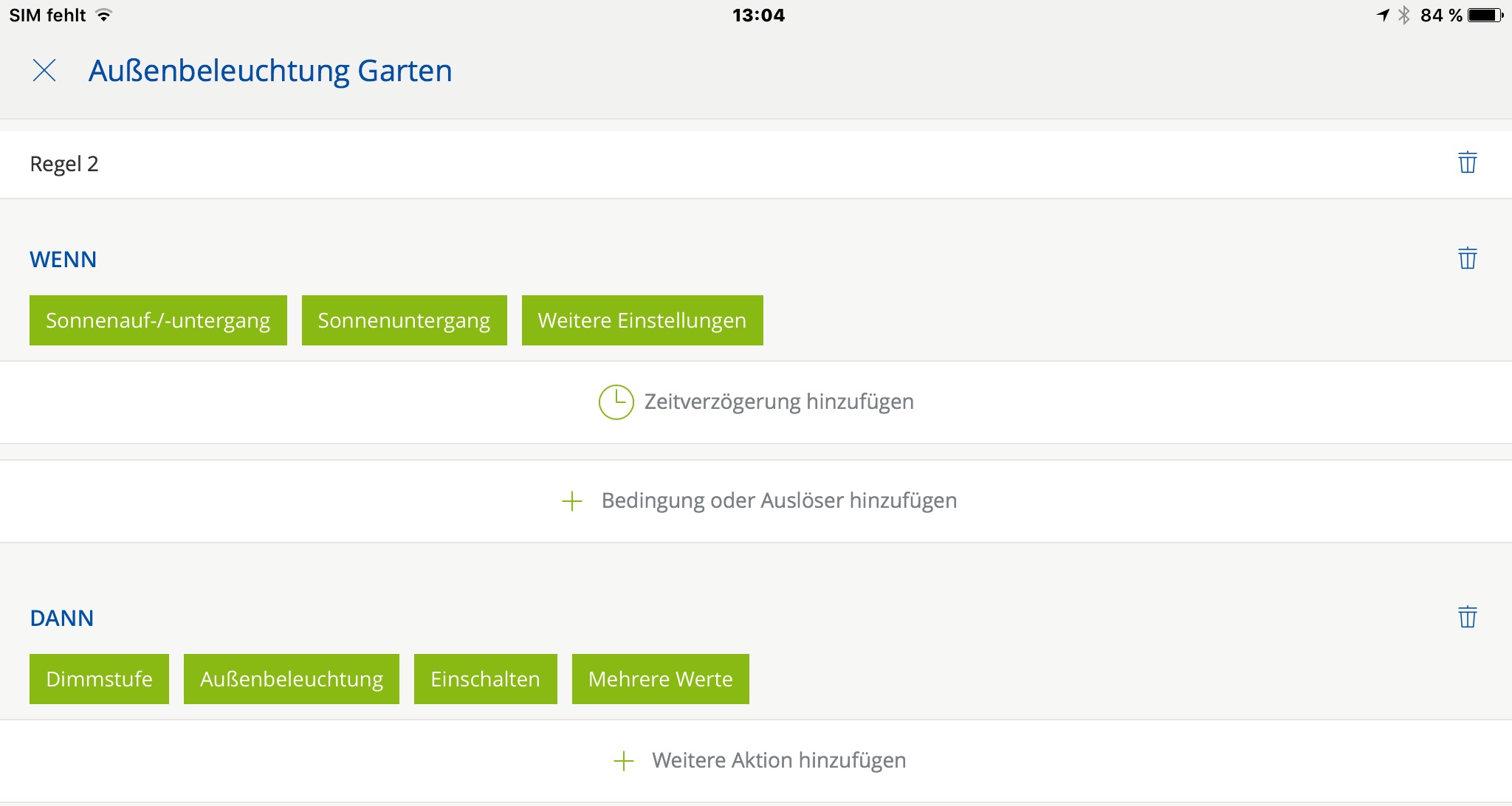Change the Einschalten action chip
The width and height of the screenshot is (1512, 806).
click(485, 679)
